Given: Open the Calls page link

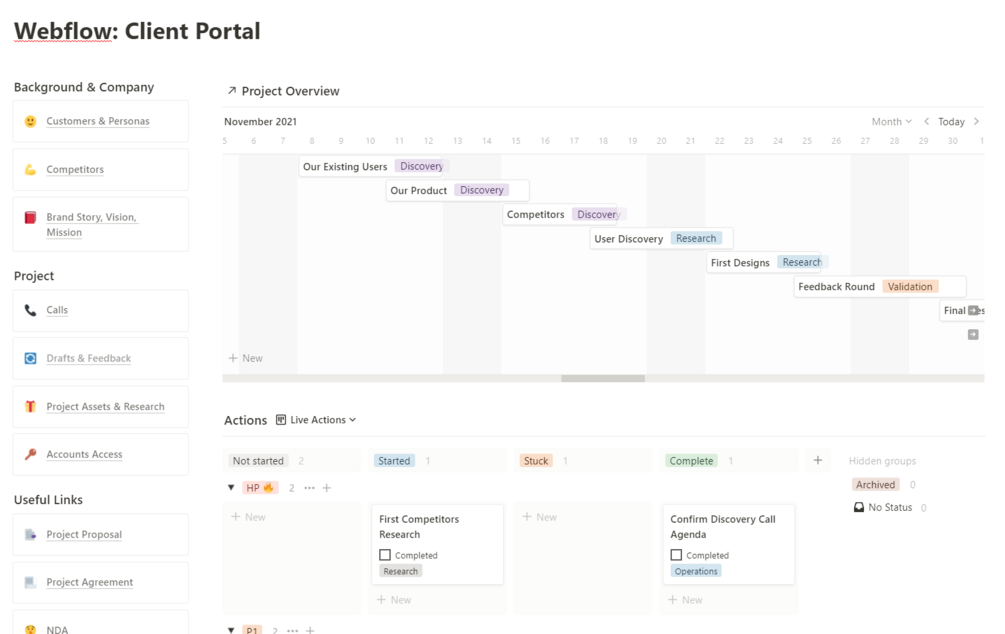Looking at the screenshot, I should (x=57, y=310).
